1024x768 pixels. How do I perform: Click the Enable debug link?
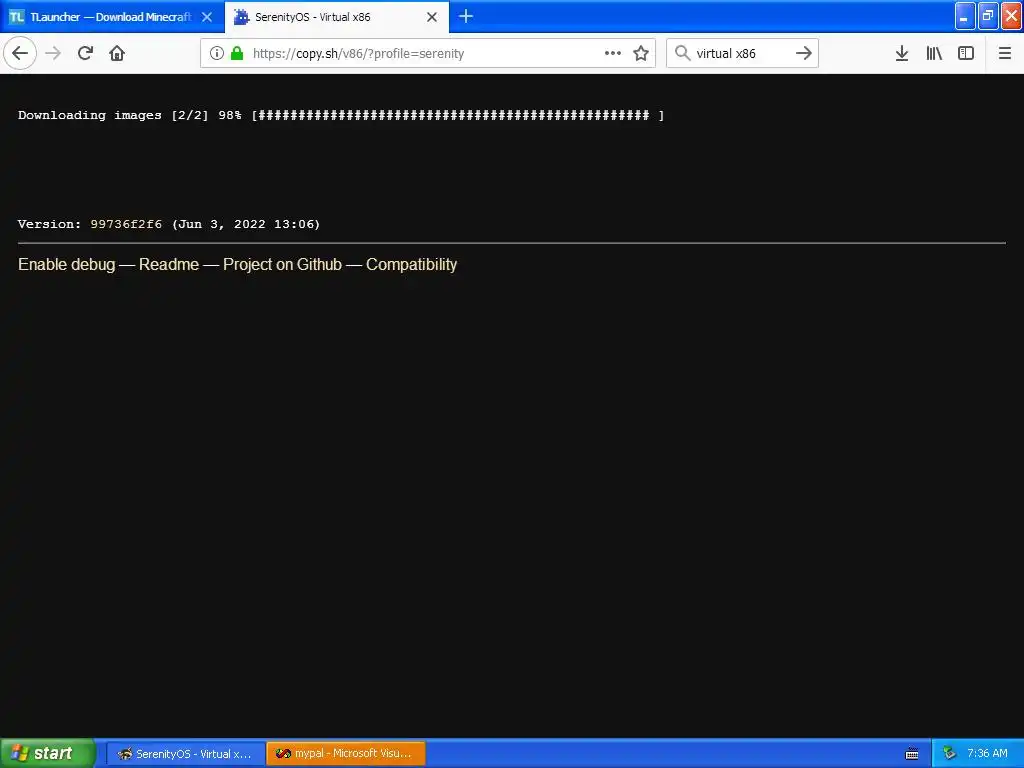click(67, 264)
